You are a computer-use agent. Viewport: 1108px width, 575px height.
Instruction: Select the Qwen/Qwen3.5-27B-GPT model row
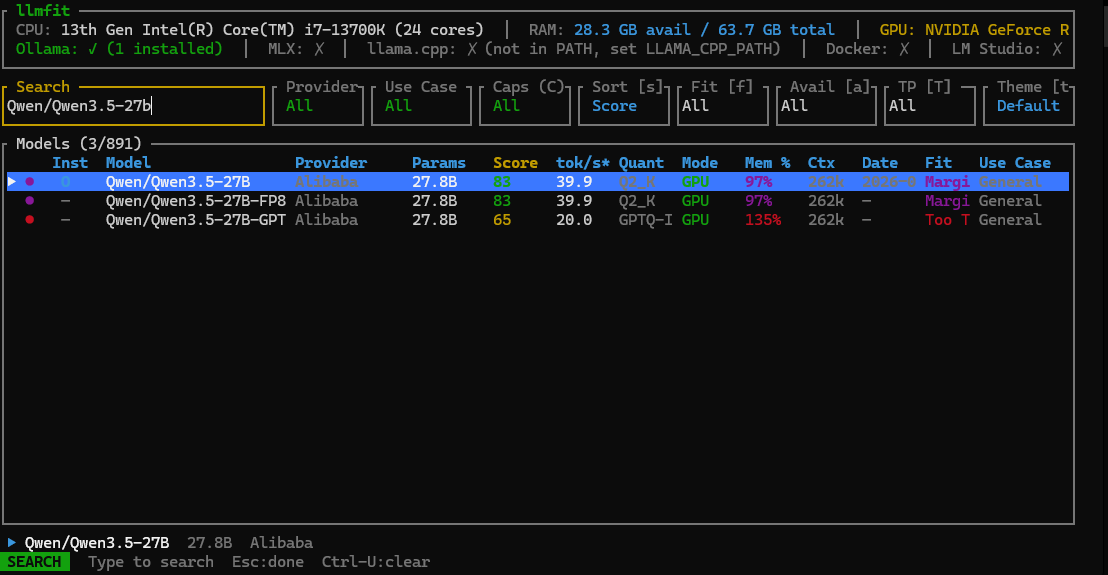coord(538,220)
